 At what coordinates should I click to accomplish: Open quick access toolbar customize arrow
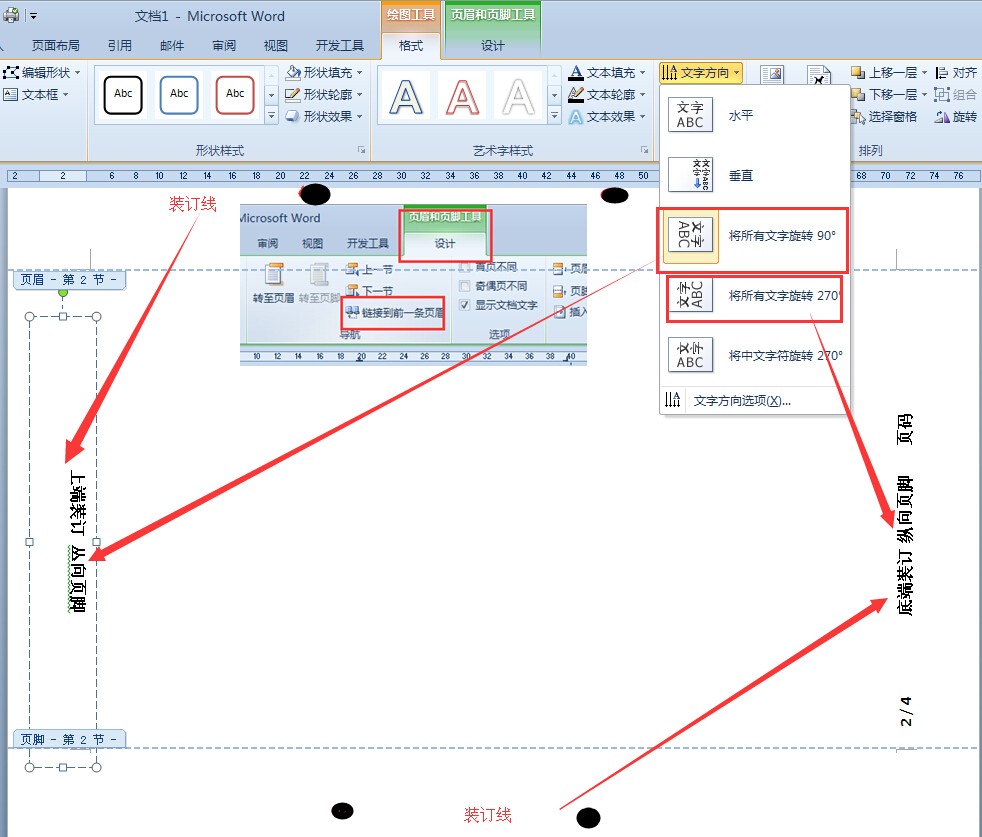pyautogui.click(x=33, y=16)
